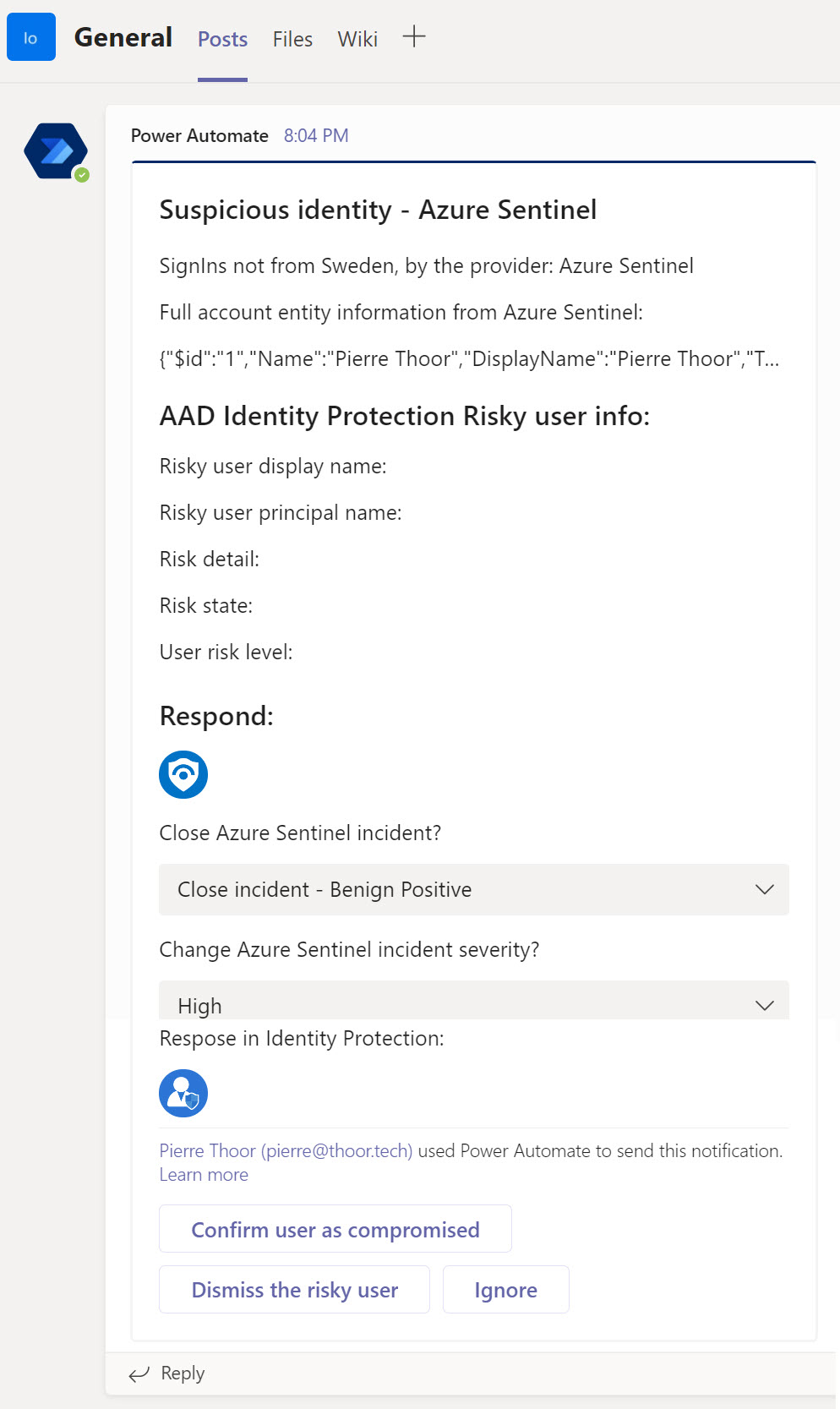Click the green status badge on avatar

point(82,175)
